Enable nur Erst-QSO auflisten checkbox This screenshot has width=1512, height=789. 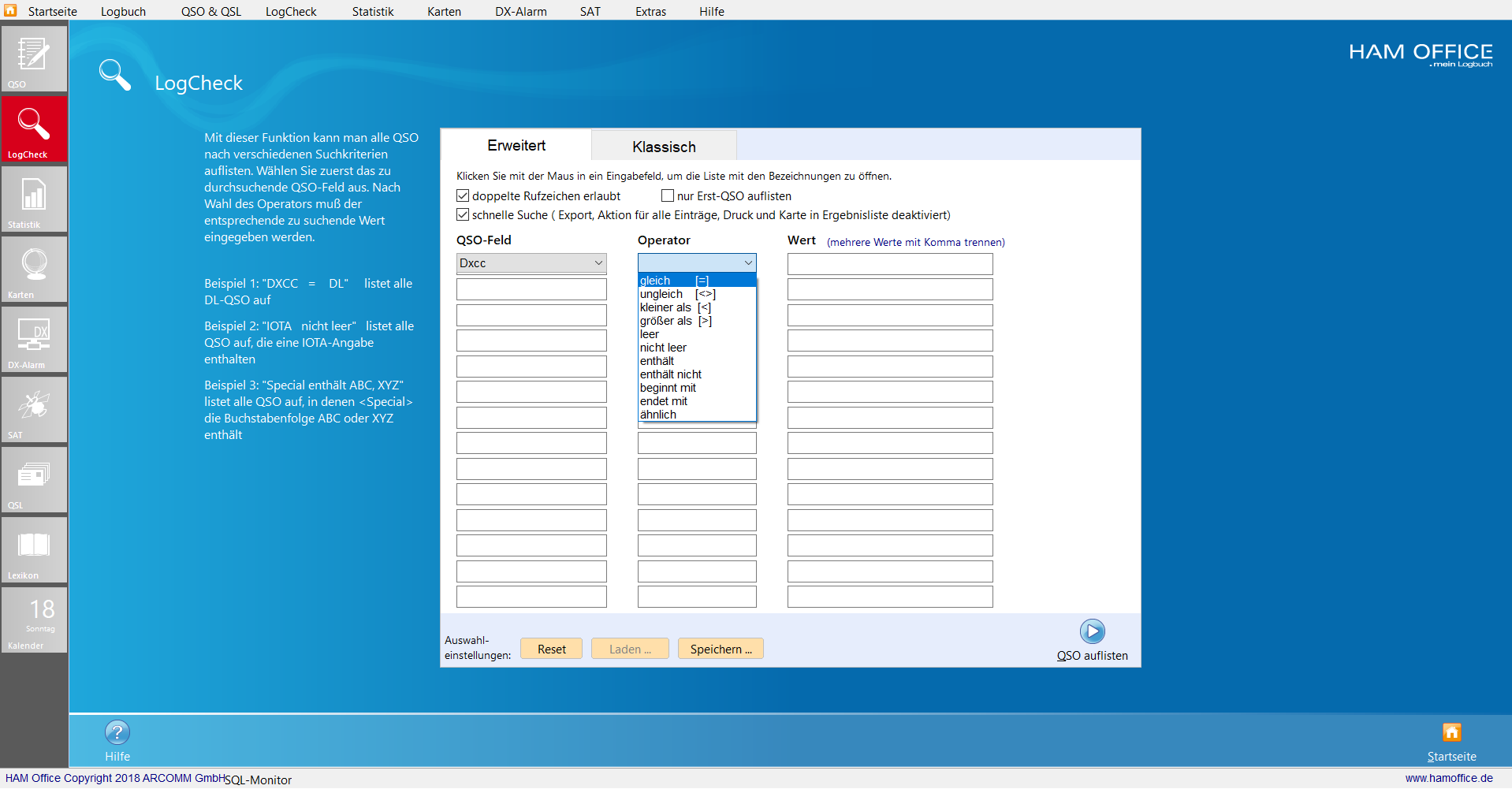668,195
